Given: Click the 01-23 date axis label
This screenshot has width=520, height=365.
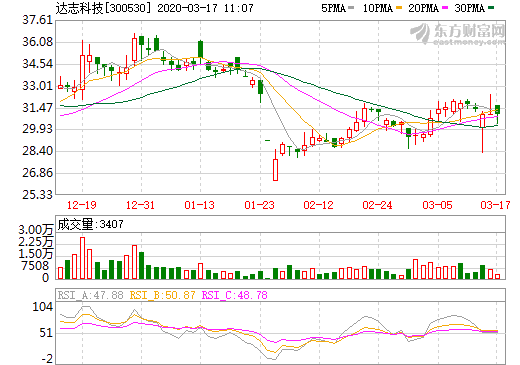Looking at the screenshot, I should click(259, 205).
